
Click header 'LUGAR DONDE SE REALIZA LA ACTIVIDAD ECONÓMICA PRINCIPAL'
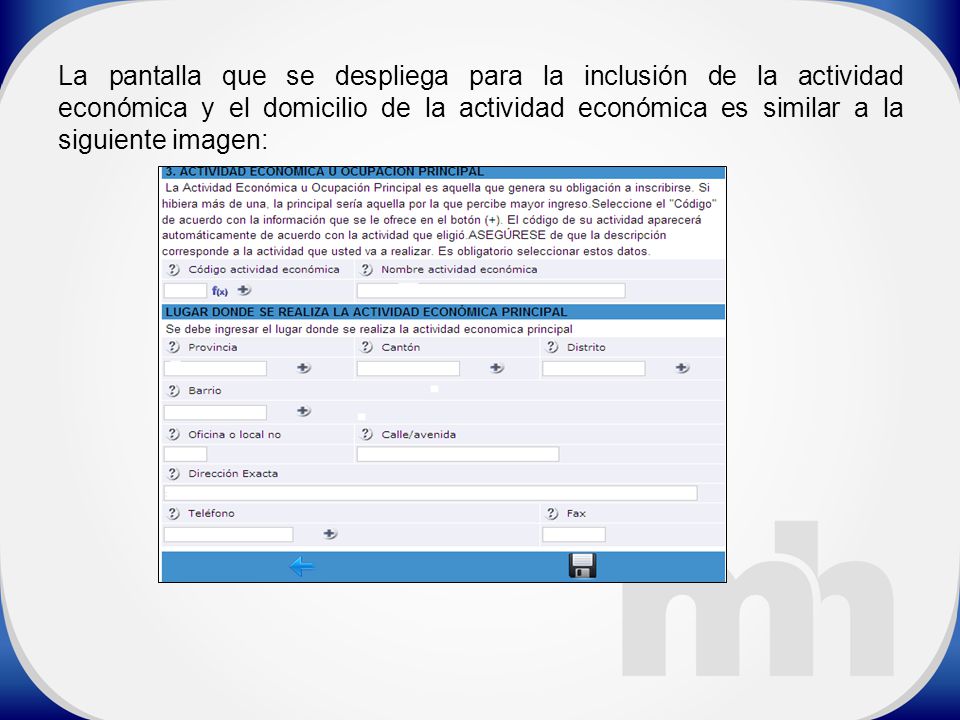click(x=366, y=312)
